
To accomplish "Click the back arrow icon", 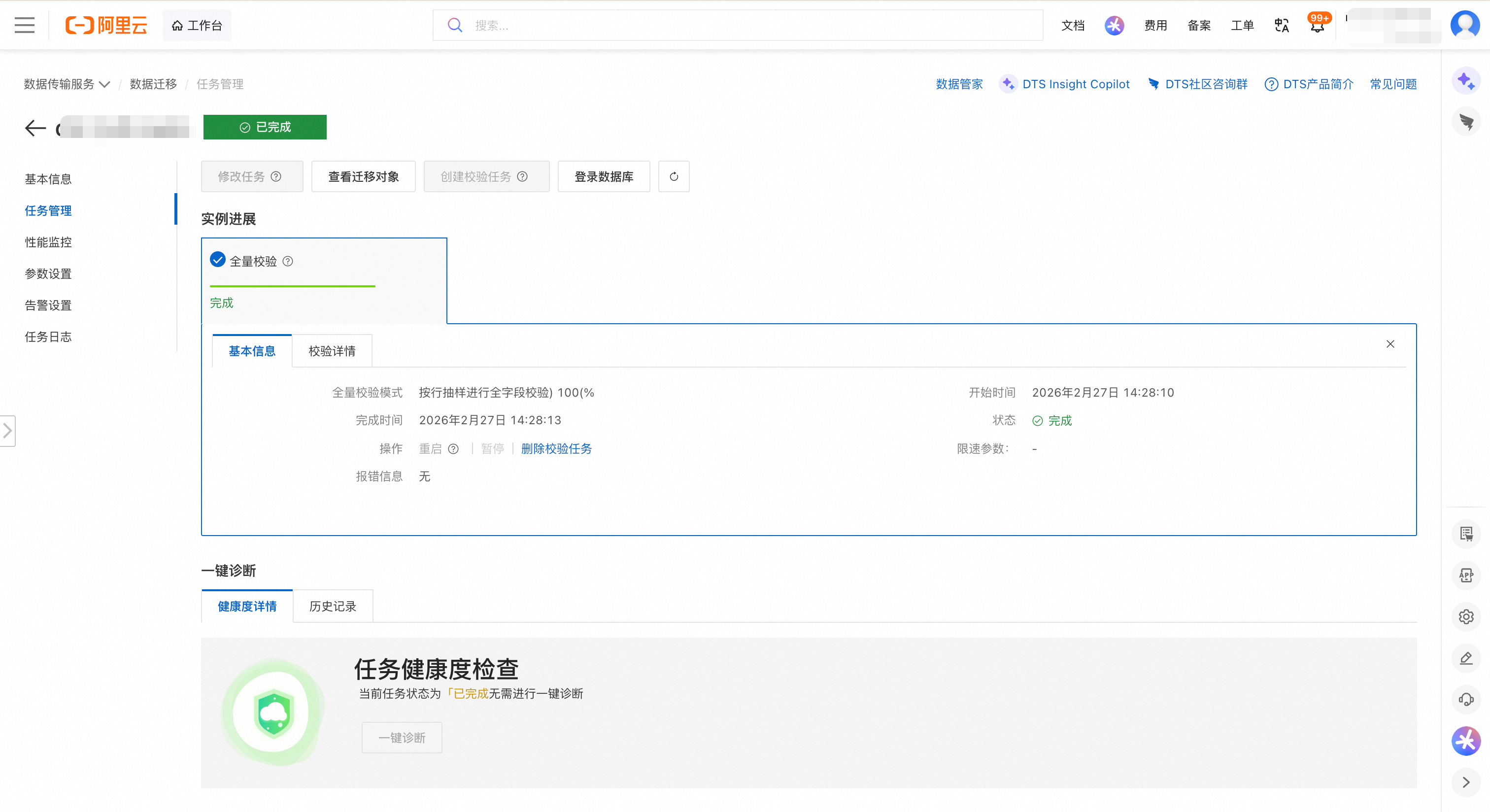I will (35, 127).
